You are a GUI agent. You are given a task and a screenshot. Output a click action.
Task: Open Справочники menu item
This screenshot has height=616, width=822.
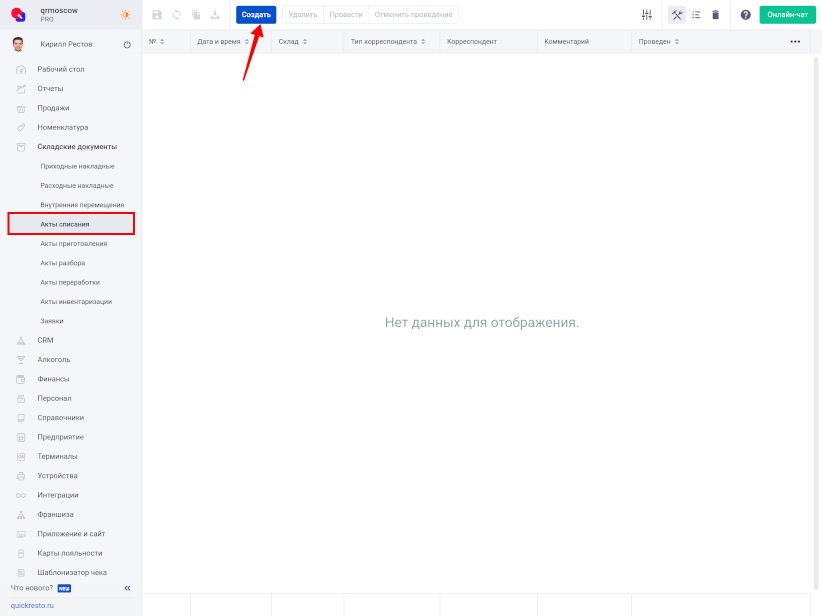(61, 418)
